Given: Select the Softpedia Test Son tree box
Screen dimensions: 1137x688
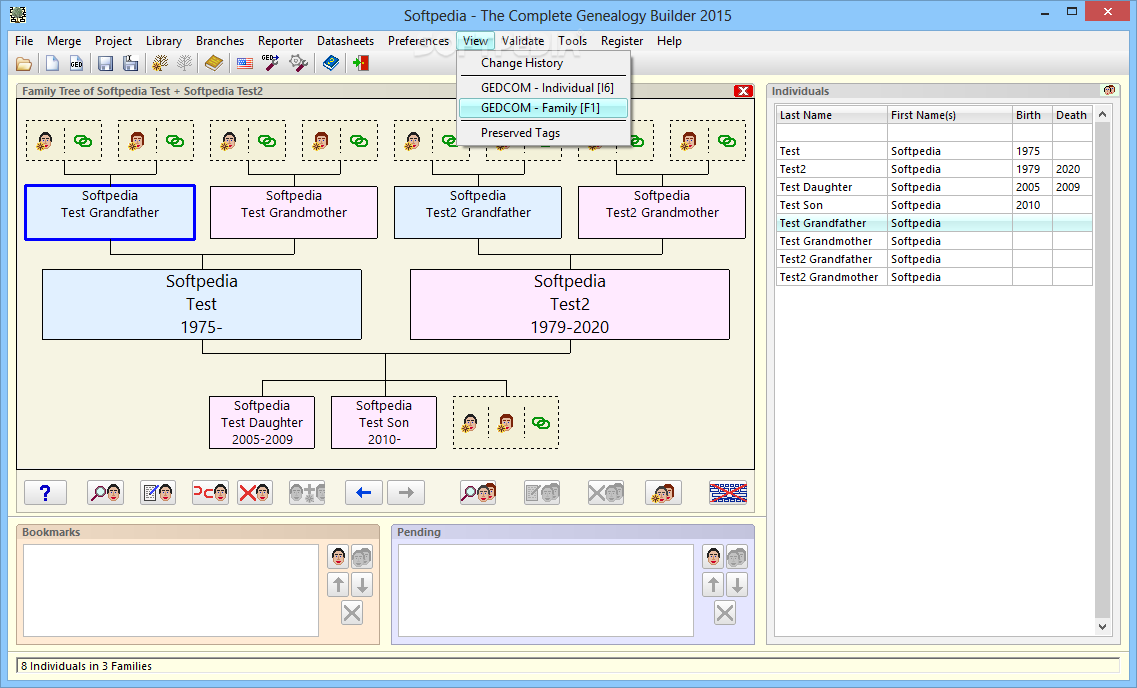Looking at the screenshot, I should (384, 423).
